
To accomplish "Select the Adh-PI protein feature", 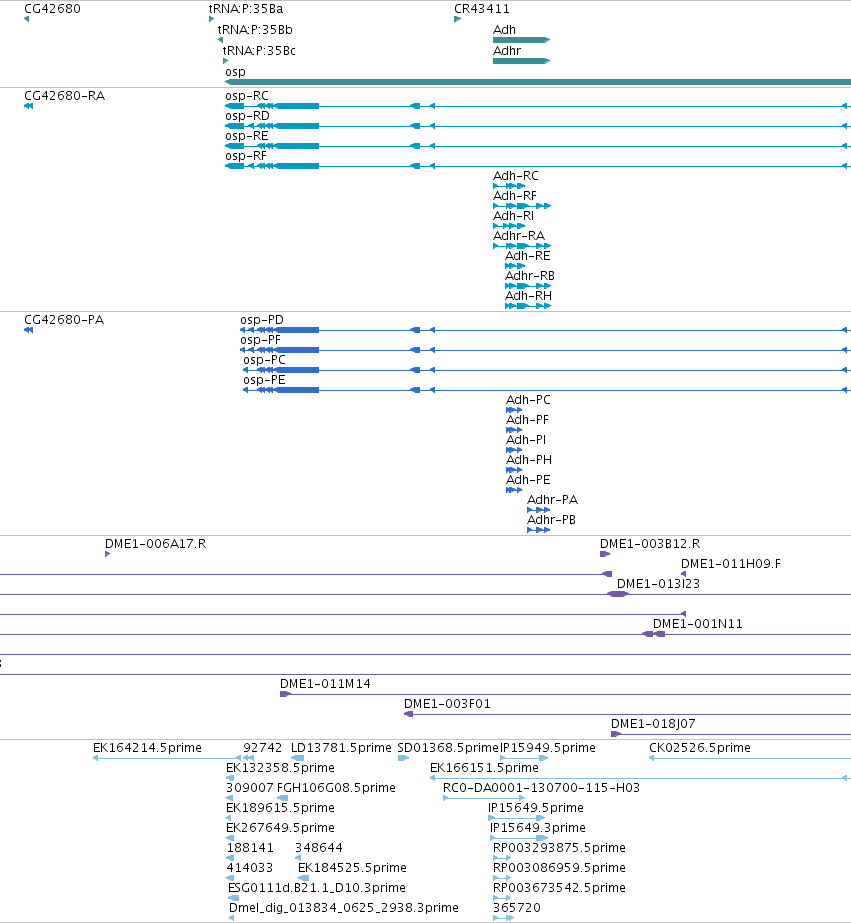I will click(514, 450).
